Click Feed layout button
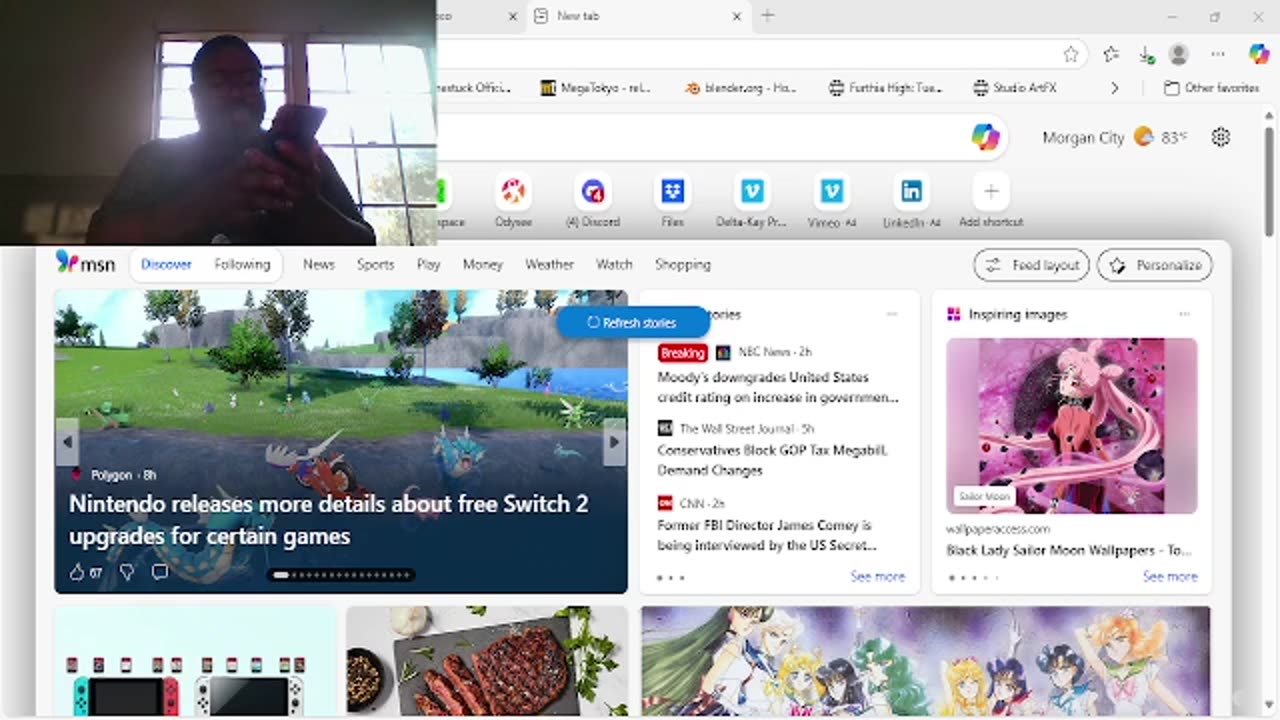Screen dimensions: 1280x720 click(x=1032, y=265)
